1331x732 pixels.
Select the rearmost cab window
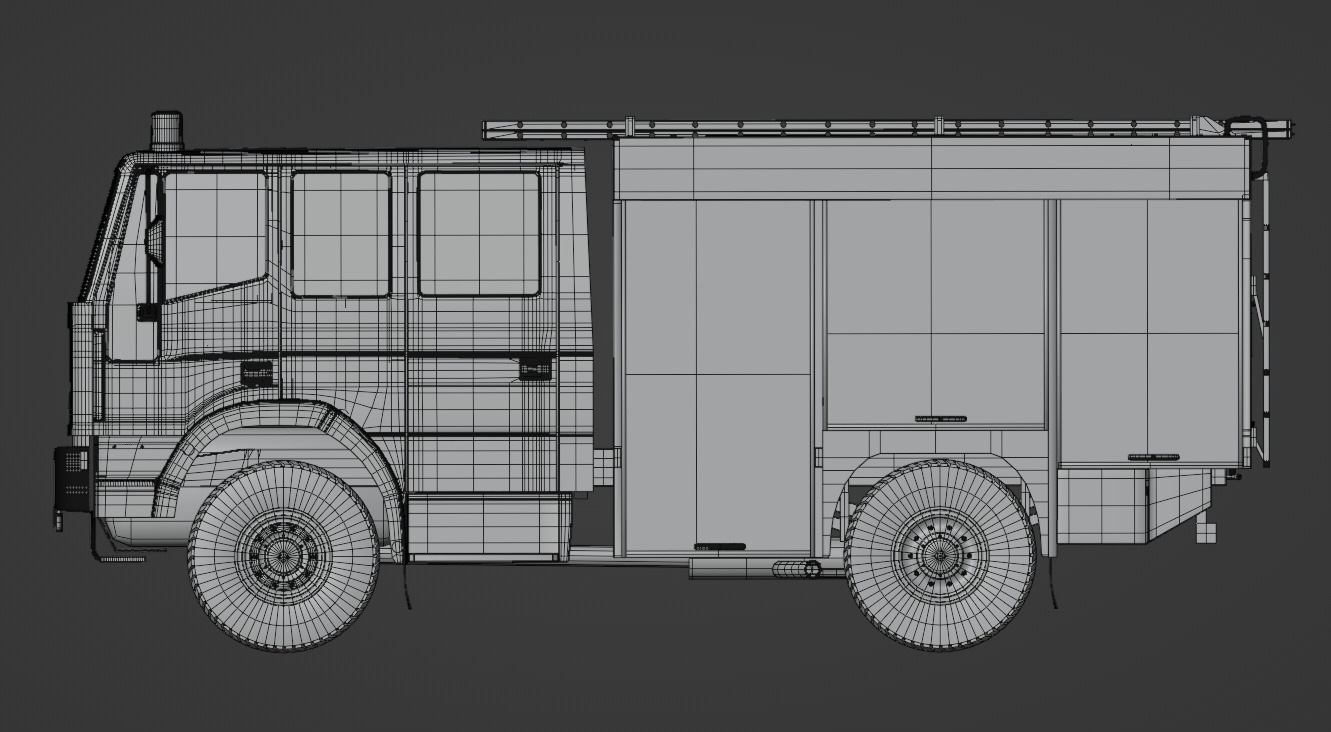click(479, 233)
